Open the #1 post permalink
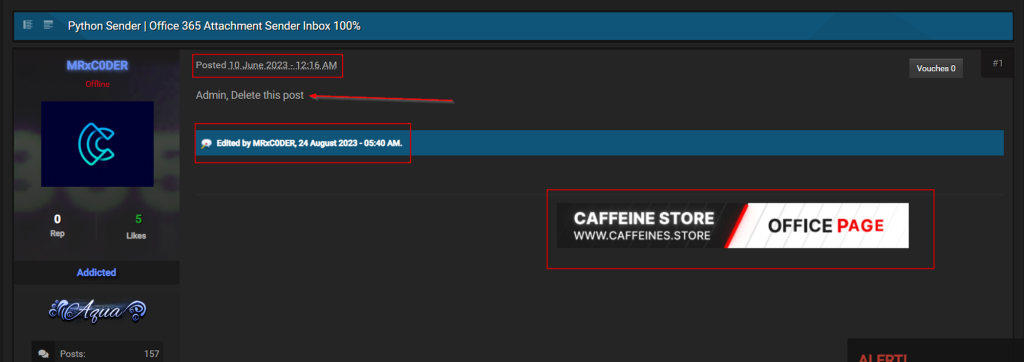1024x362 pixels. click(997, 63)
